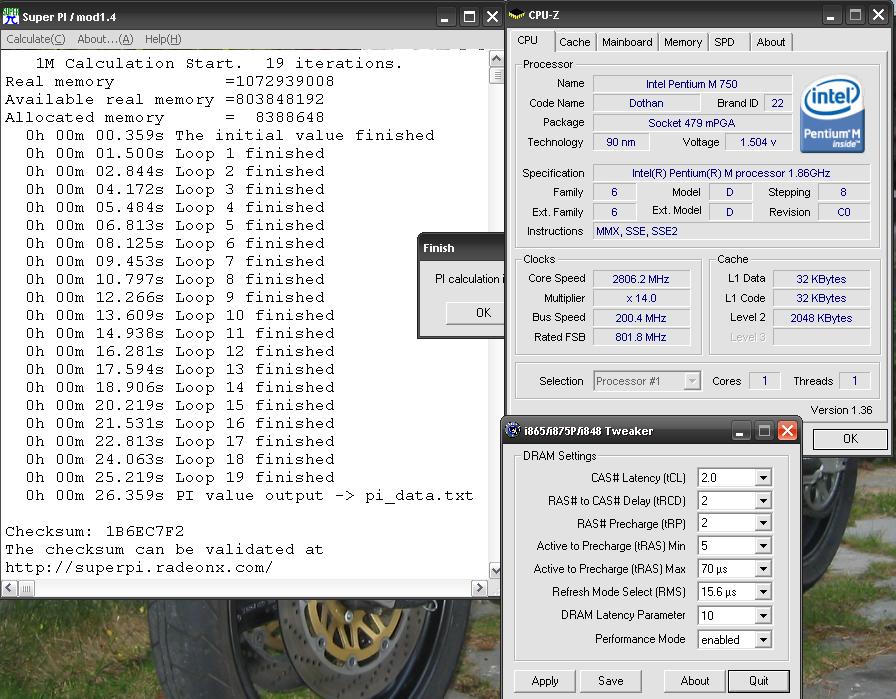Expand Active to Precharge (tRAS) Max dropdown

763,569
